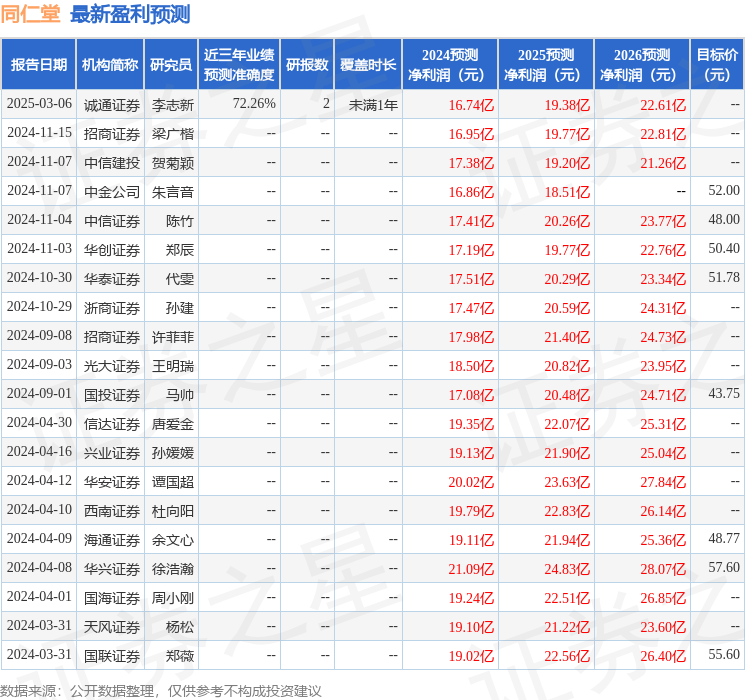Click institution 中金公司
The width and height of the screenshot is (745, 700).
(x=112, y=192)
